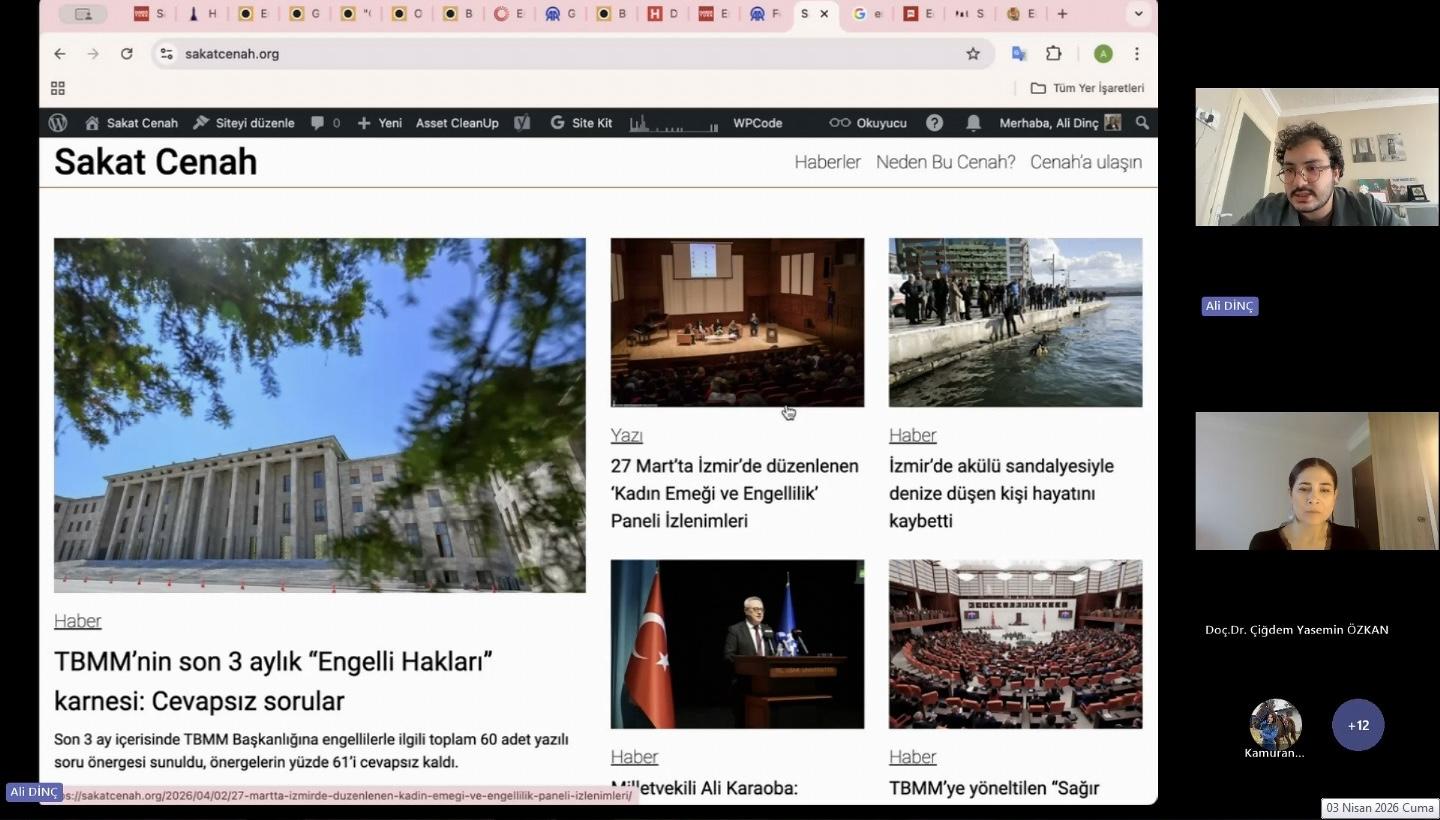Screen dimensions: 1440x820
Task: Click the address bar showing sakatcenah.org
Action: click(x=560, y=54)
